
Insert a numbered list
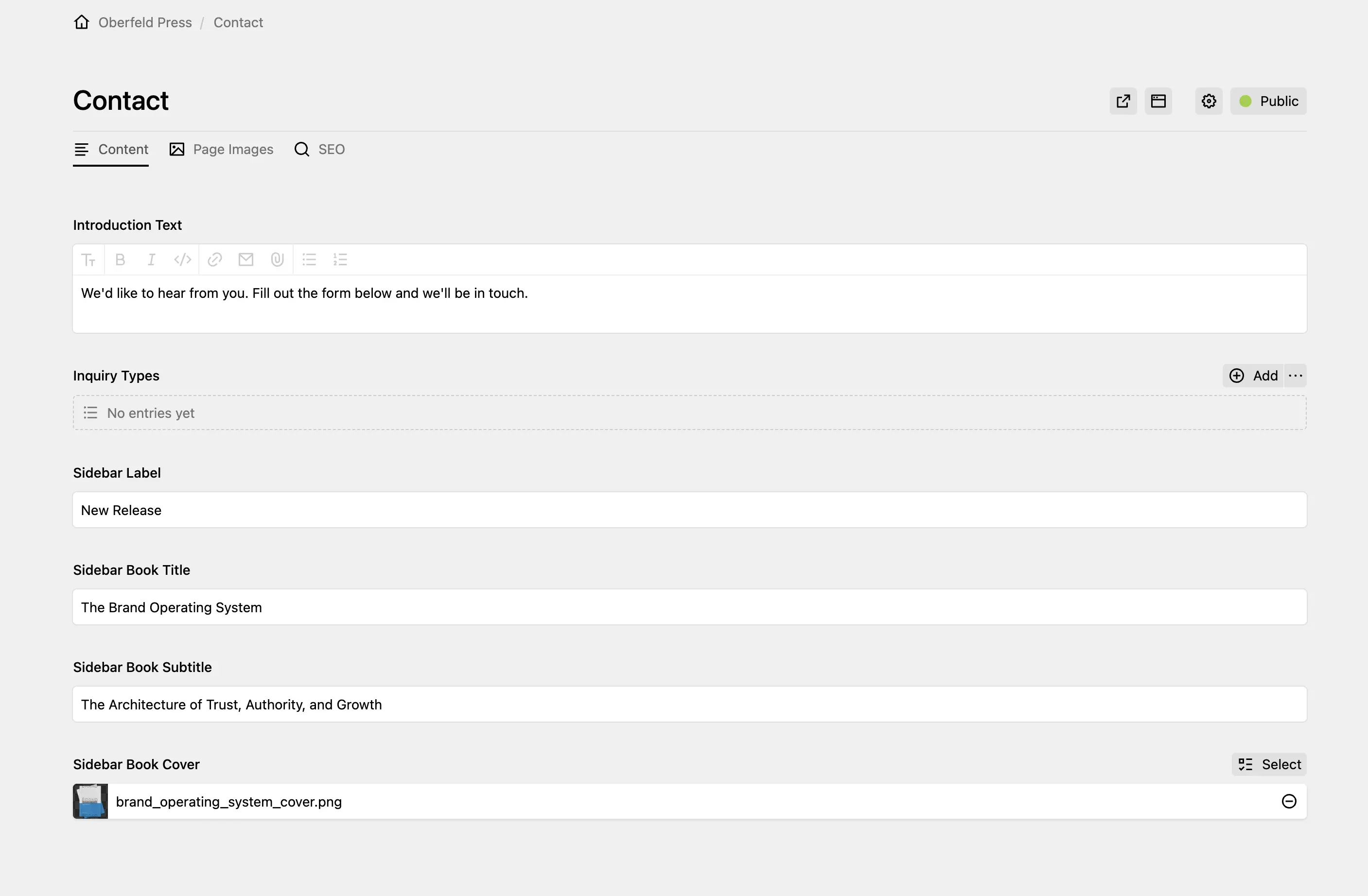[x=340, y=259]
